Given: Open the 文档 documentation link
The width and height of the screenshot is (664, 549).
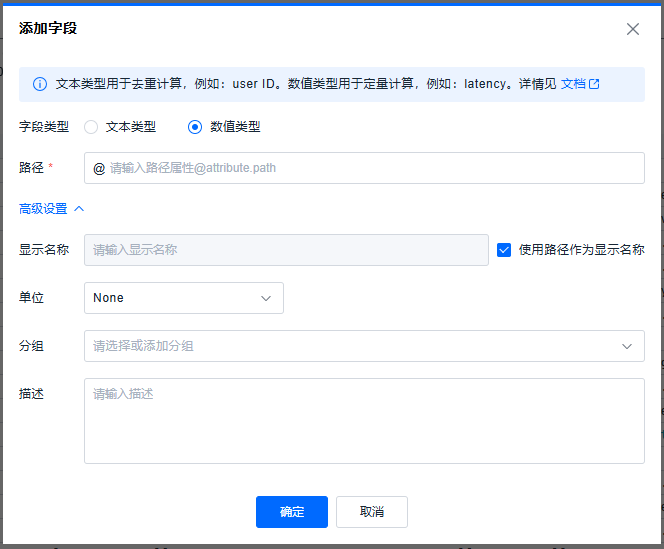Looking at the screenshot, I should [x=572, y=84].
